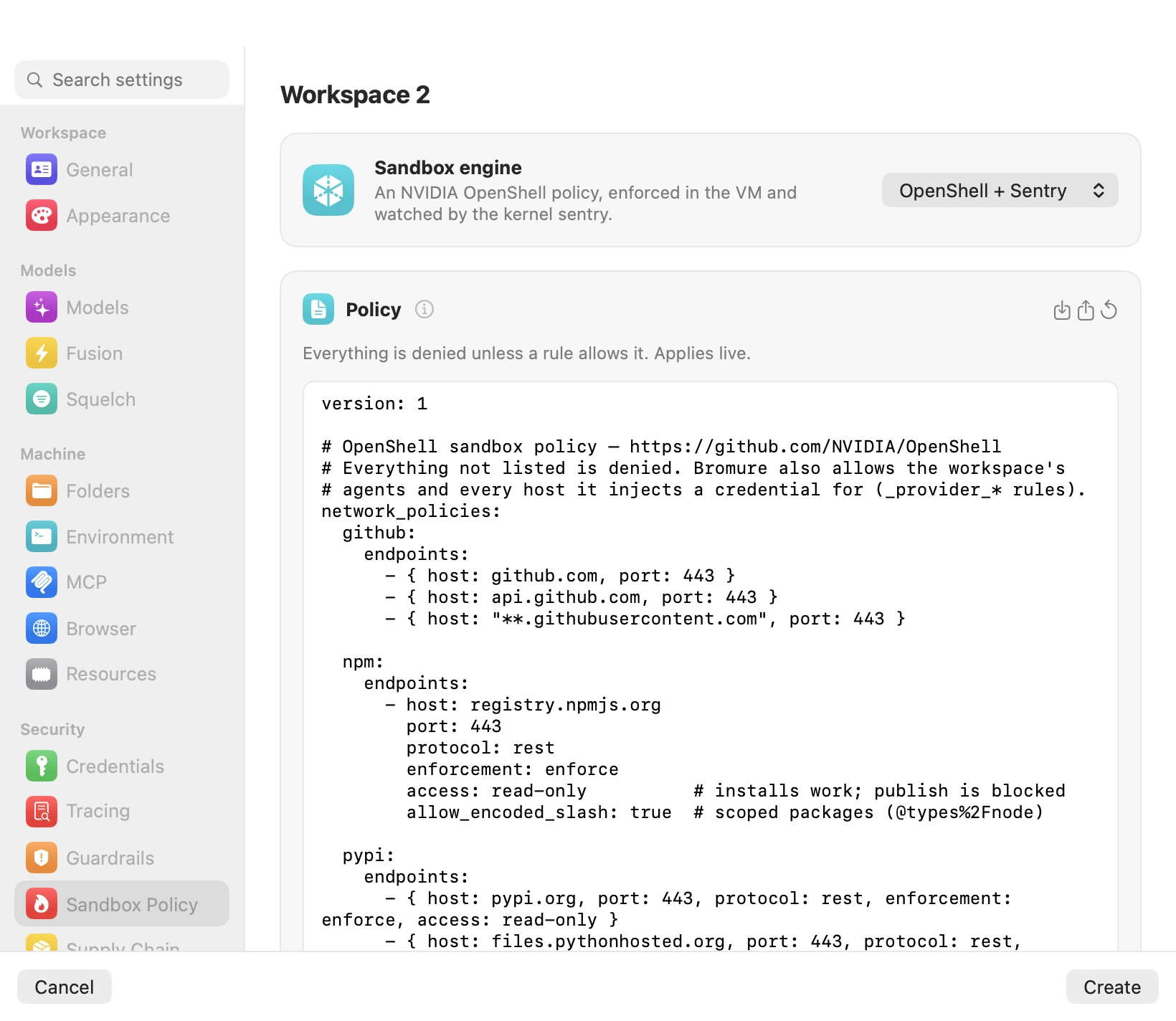Open Browser globe icon
Screen dimensions: 1176x1021
pyautogui.click(x=42, y=629)
